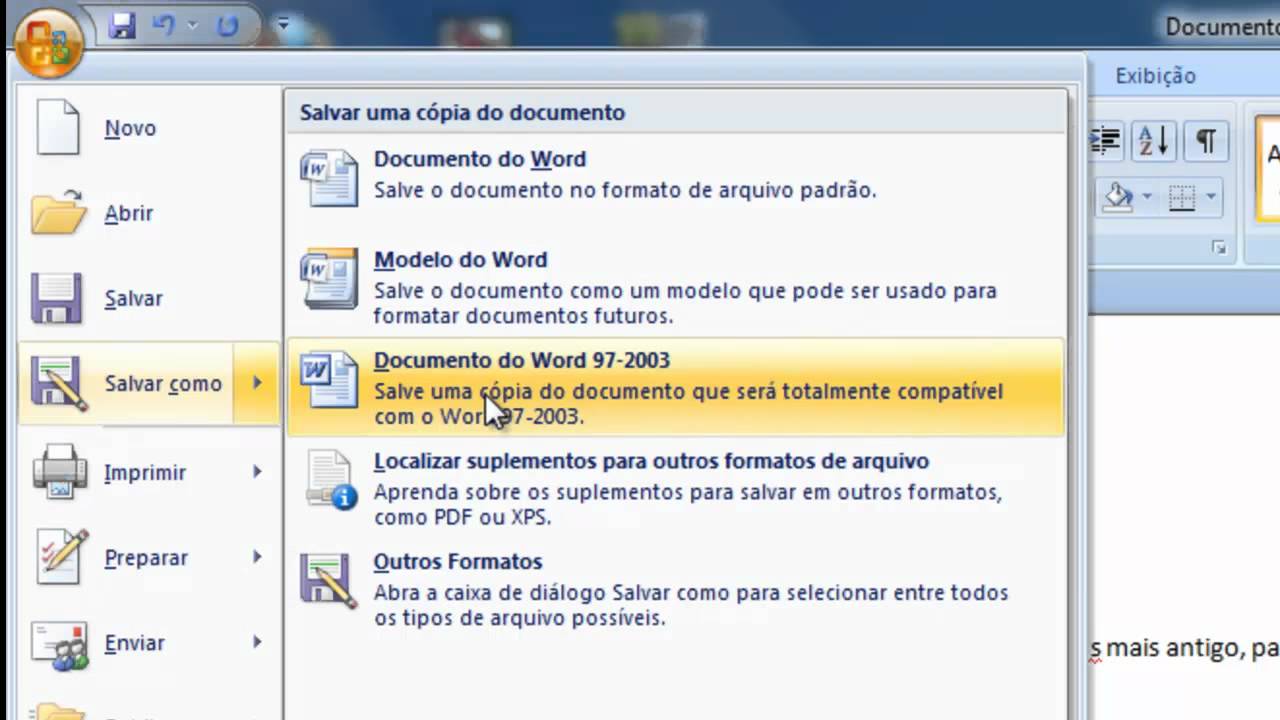
Task: Open the Paragraph dialog launcher
Action: click(x=1219, y=247)
